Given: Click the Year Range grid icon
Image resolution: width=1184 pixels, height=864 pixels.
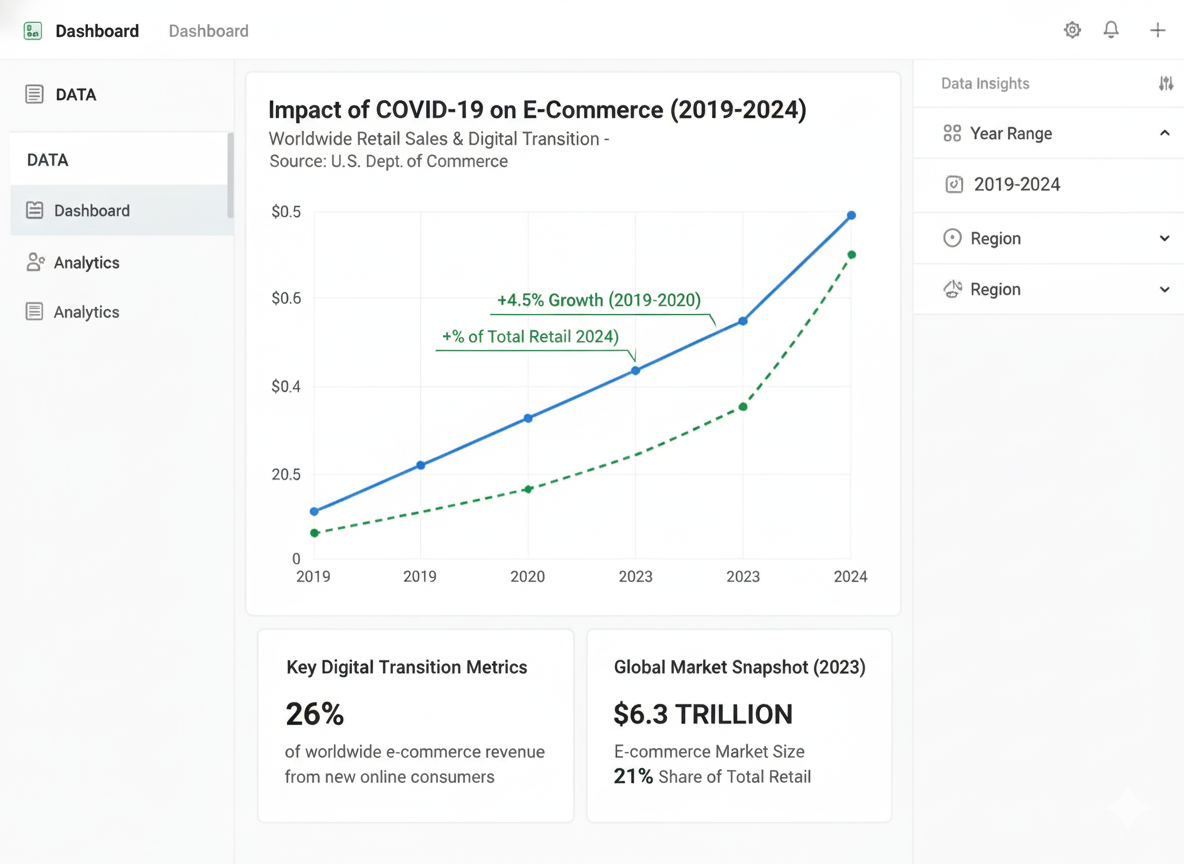Looking at the screenshot, I should pos(952,133).
